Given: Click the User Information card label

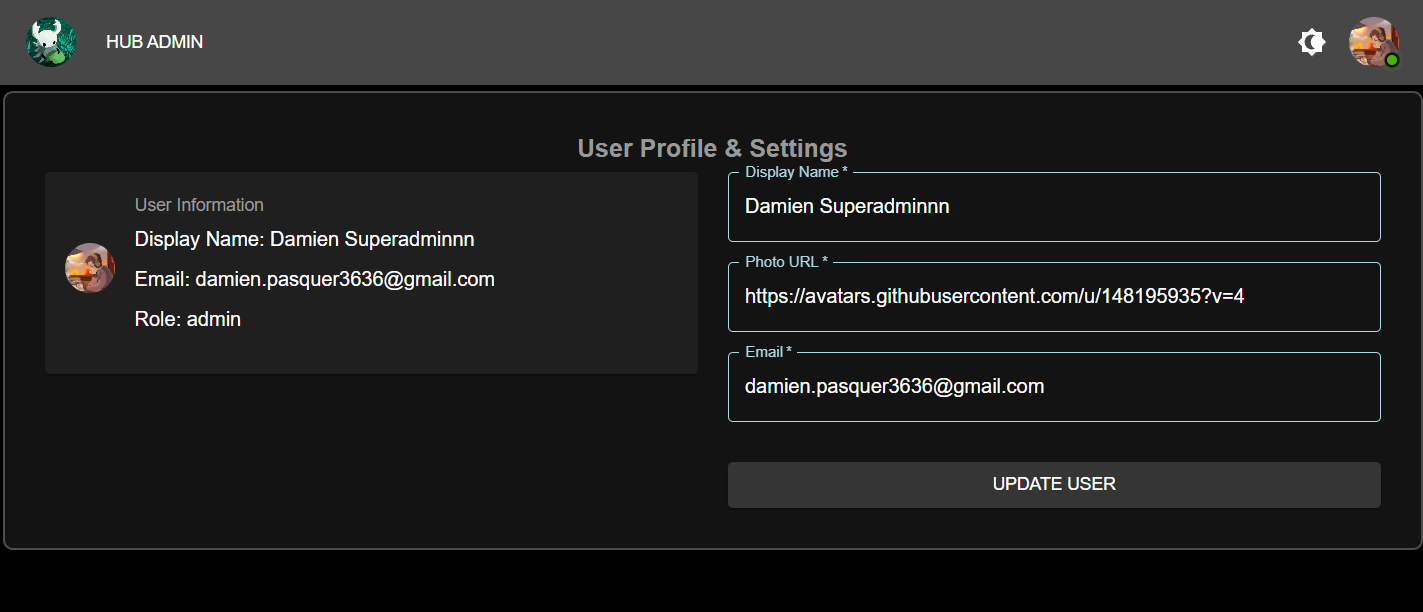Looking at the screenshot, I should 199,205.
